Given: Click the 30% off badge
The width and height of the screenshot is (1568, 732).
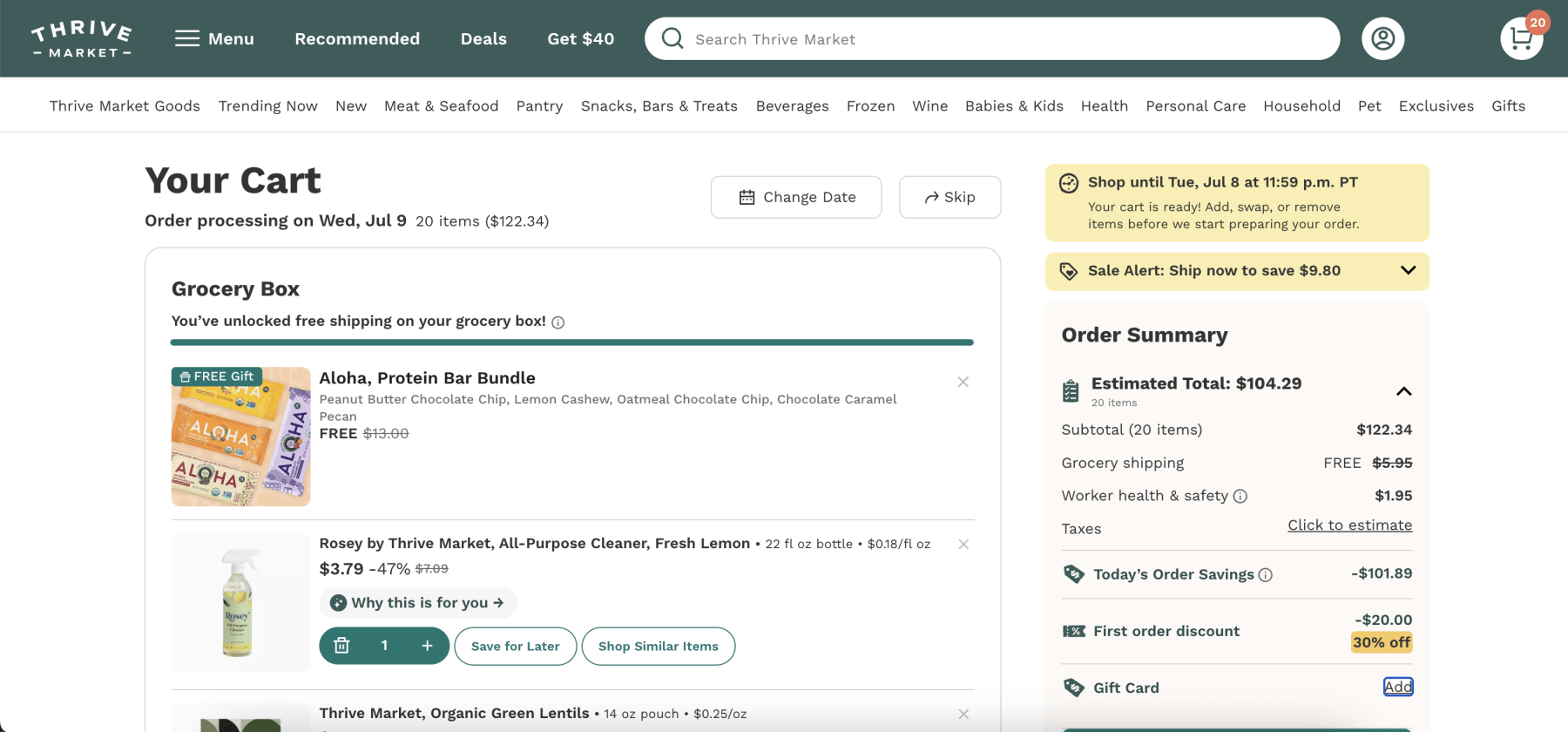Looking at the screenshot, I should point(1382,642).
